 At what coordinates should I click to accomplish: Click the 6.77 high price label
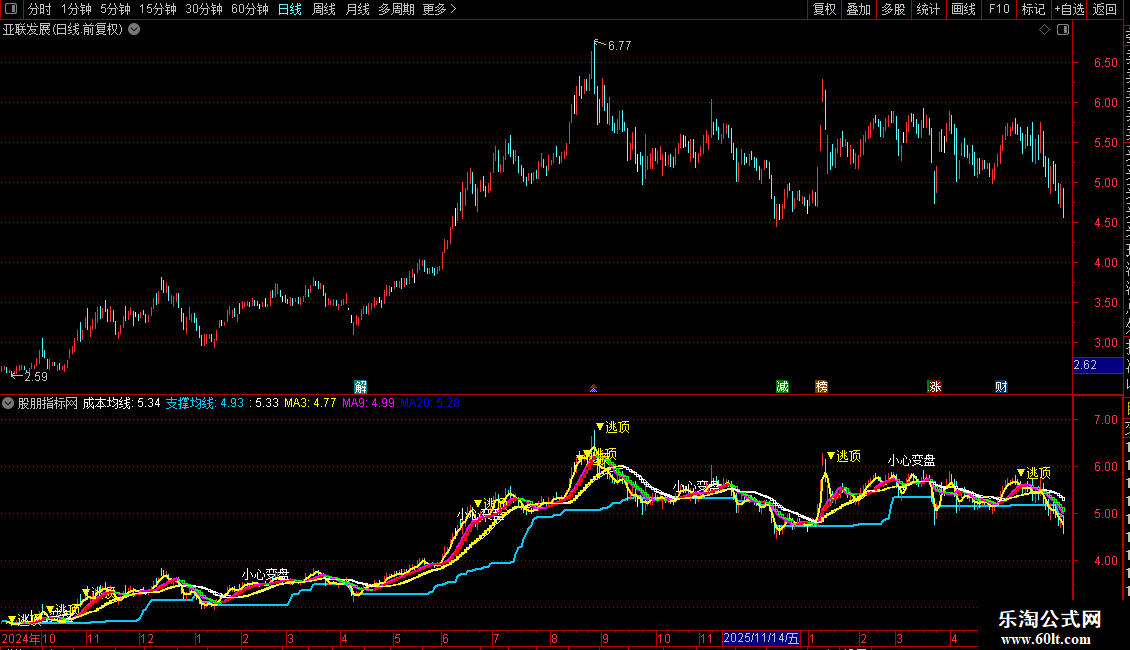point(619,46)
